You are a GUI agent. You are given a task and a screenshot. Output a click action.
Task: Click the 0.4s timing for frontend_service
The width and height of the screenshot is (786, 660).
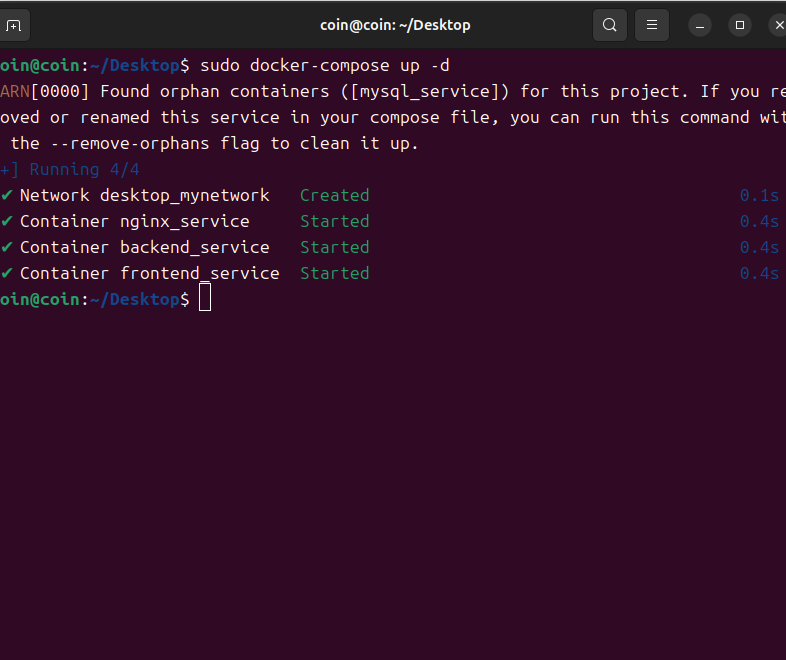pos(759,274)
